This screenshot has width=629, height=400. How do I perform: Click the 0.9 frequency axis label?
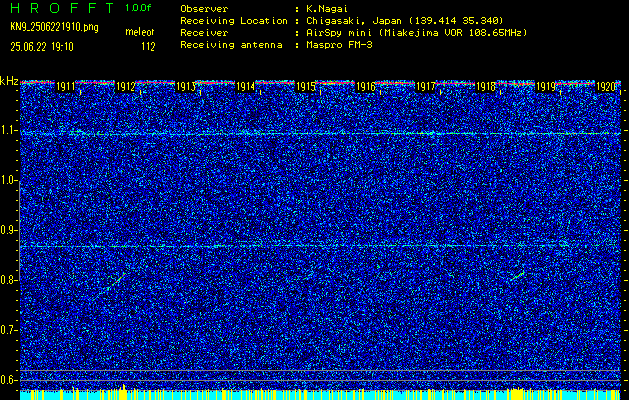tap(9, 230)
